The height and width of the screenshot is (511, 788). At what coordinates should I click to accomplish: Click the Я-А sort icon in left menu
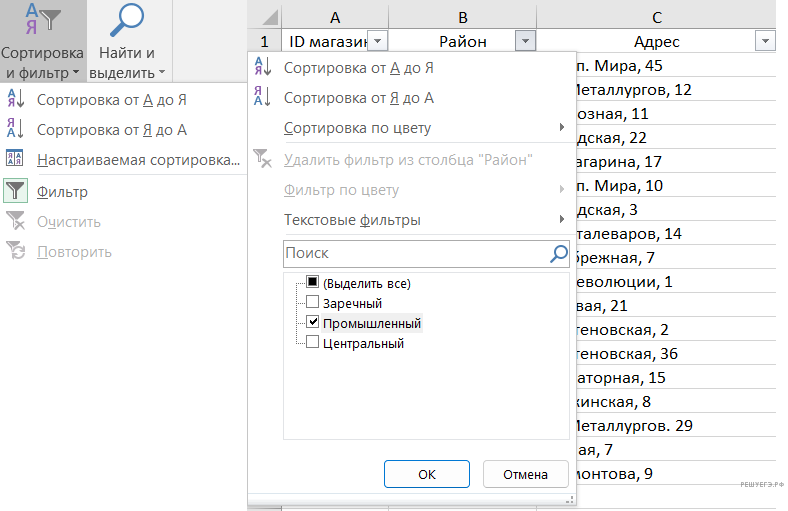16,129
